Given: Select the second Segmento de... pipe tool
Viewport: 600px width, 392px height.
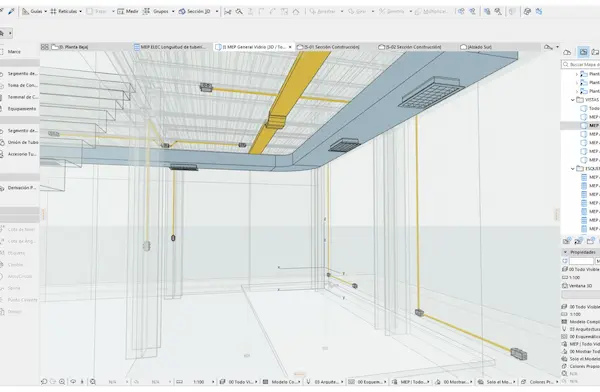Looking at the screenshot, I should coord(19,131).
